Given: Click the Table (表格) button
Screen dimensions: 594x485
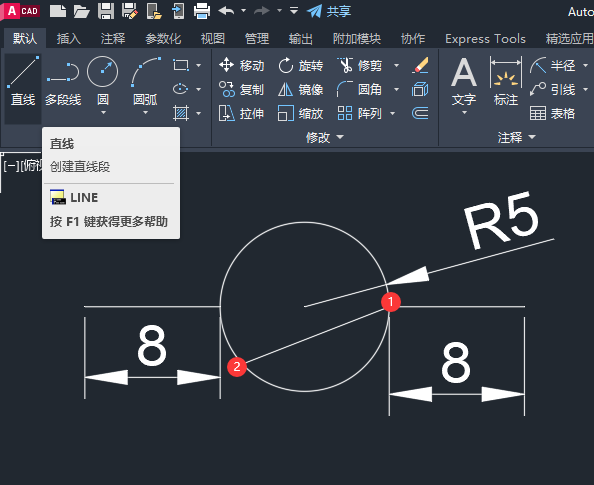Looking at the screenshot, I should [x=552, y=113].
